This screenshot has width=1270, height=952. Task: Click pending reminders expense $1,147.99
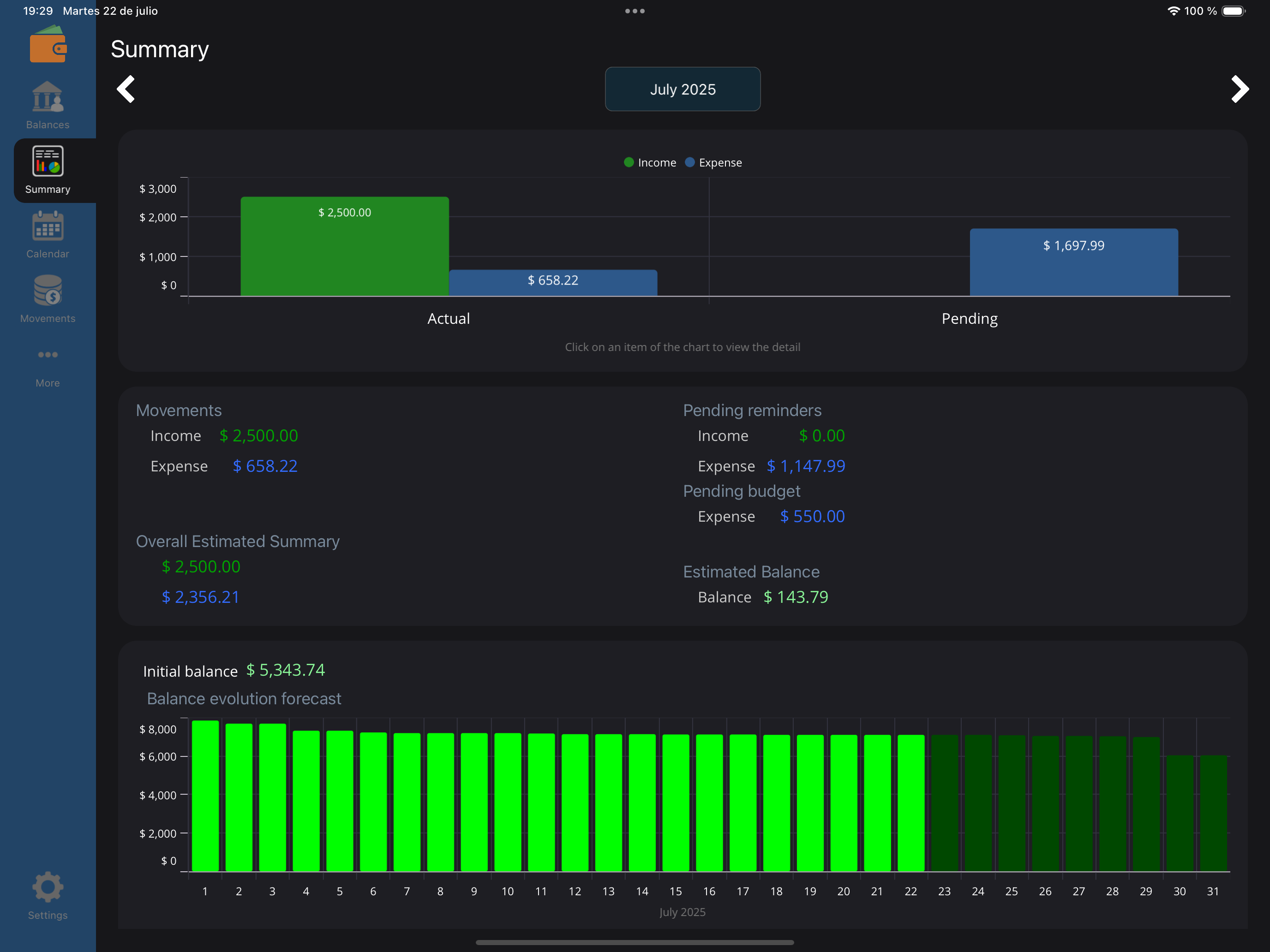click(x=806, y=466)
